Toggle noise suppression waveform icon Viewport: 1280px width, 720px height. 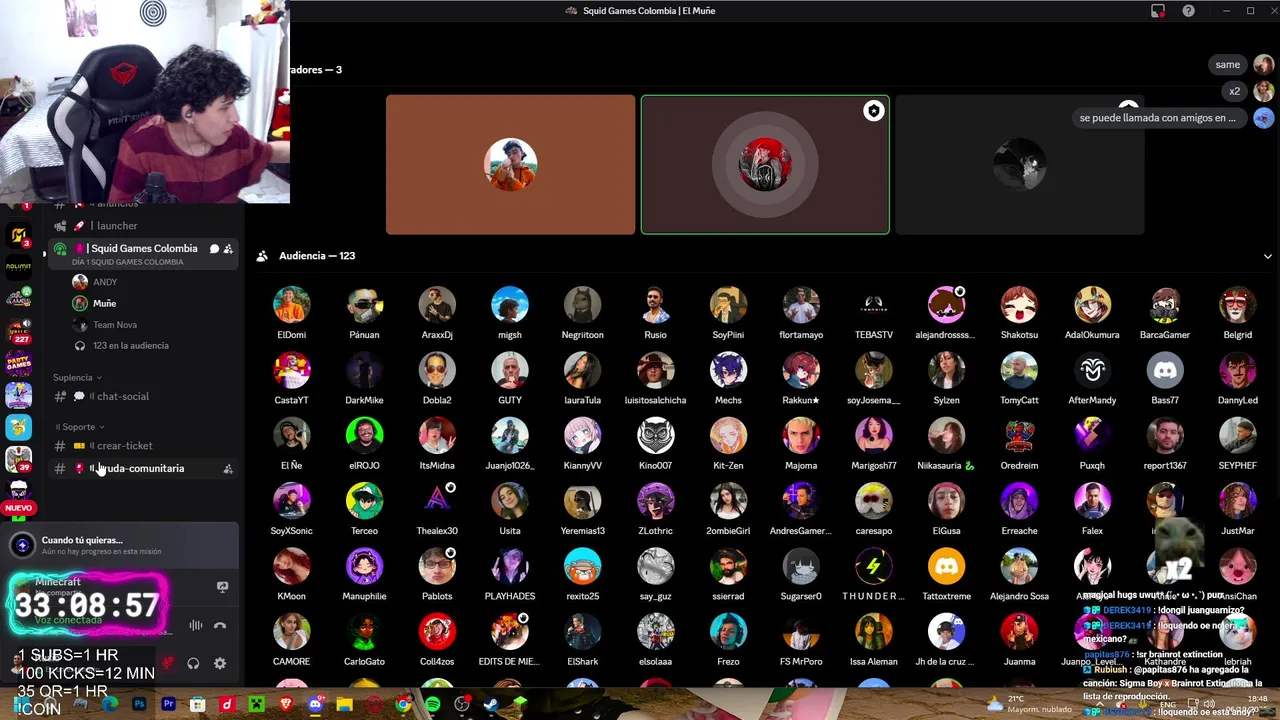click(x=196, y=626)
